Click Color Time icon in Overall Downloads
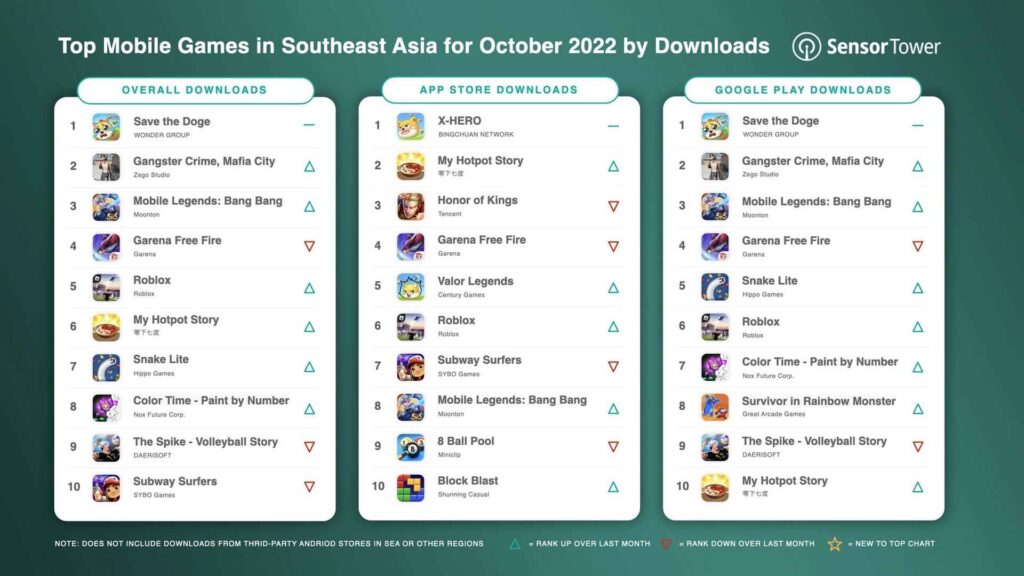 [x=106, y=408]
